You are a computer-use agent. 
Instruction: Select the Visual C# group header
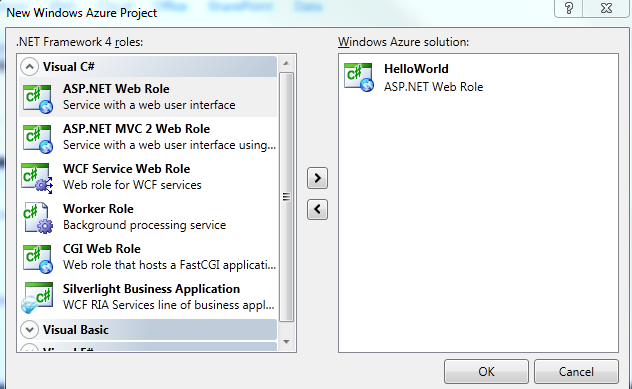148,67
